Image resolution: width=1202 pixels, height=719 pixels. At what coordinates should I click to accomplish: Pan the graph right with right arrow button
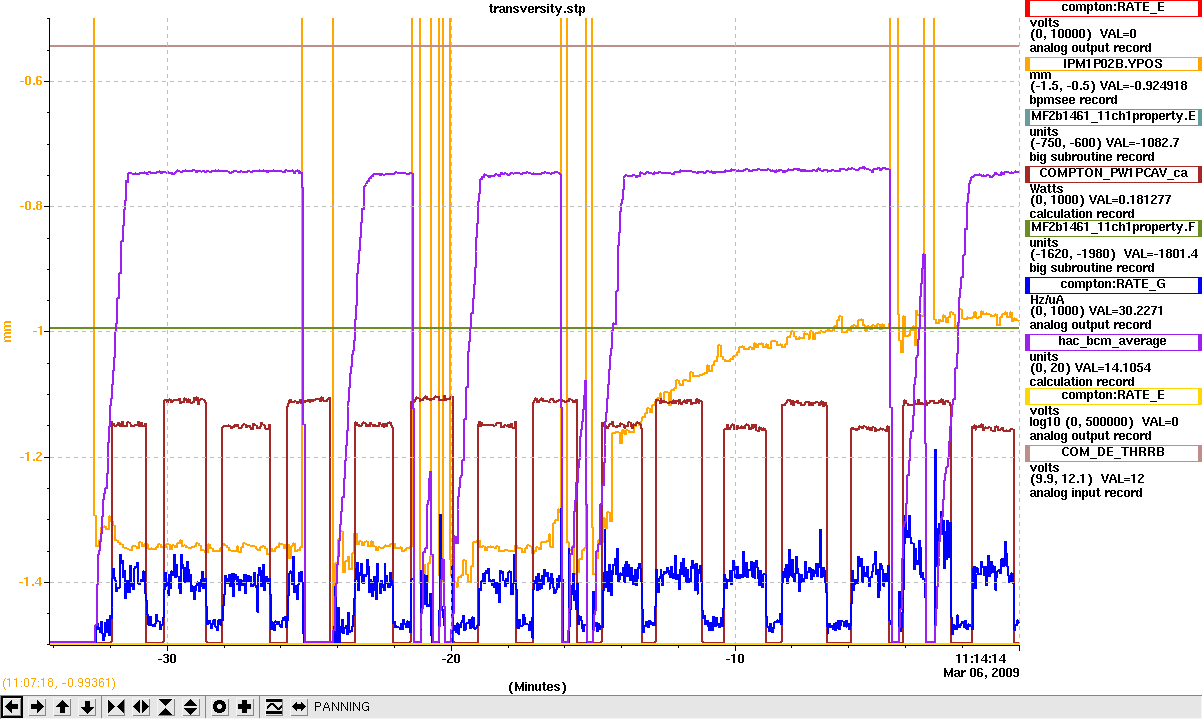[x=37, y=707]
